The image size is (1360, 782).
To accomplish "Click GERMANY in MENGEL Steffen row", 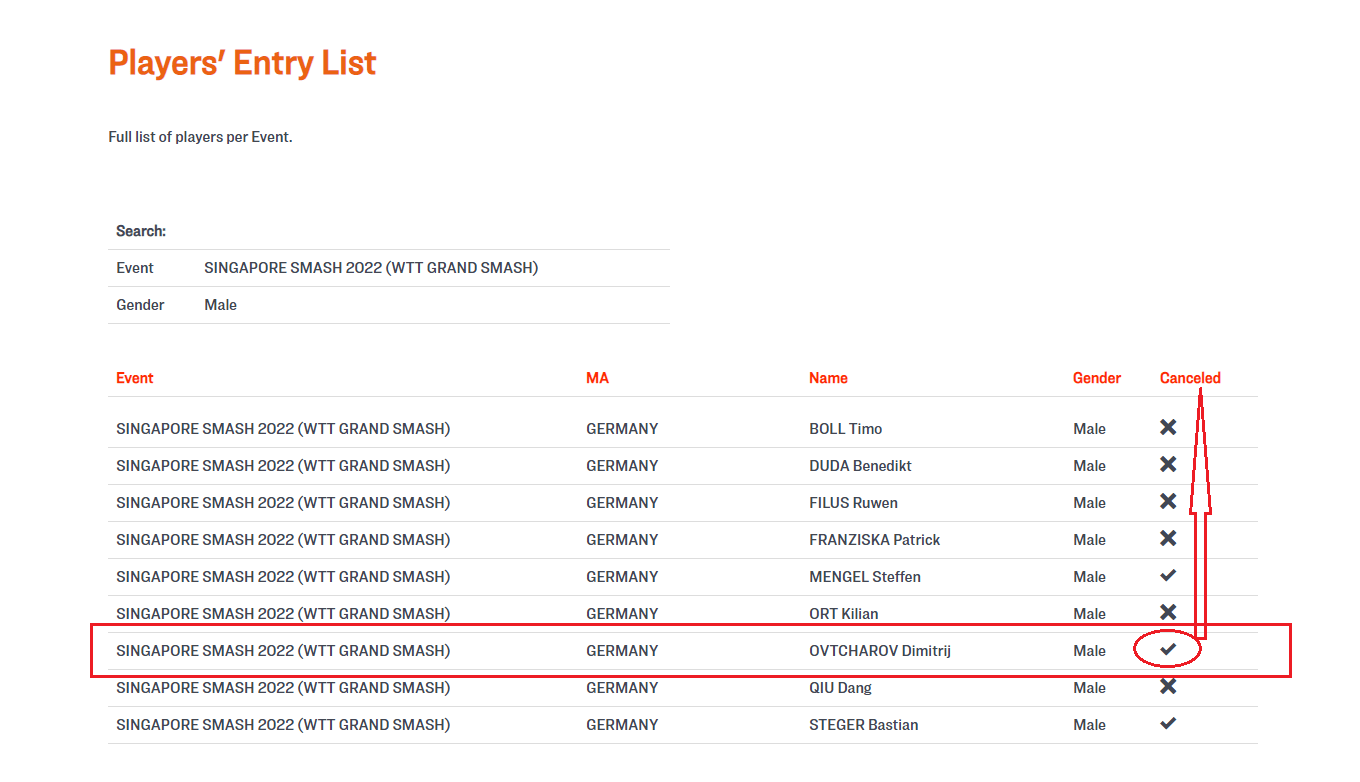I will (622, 577).
